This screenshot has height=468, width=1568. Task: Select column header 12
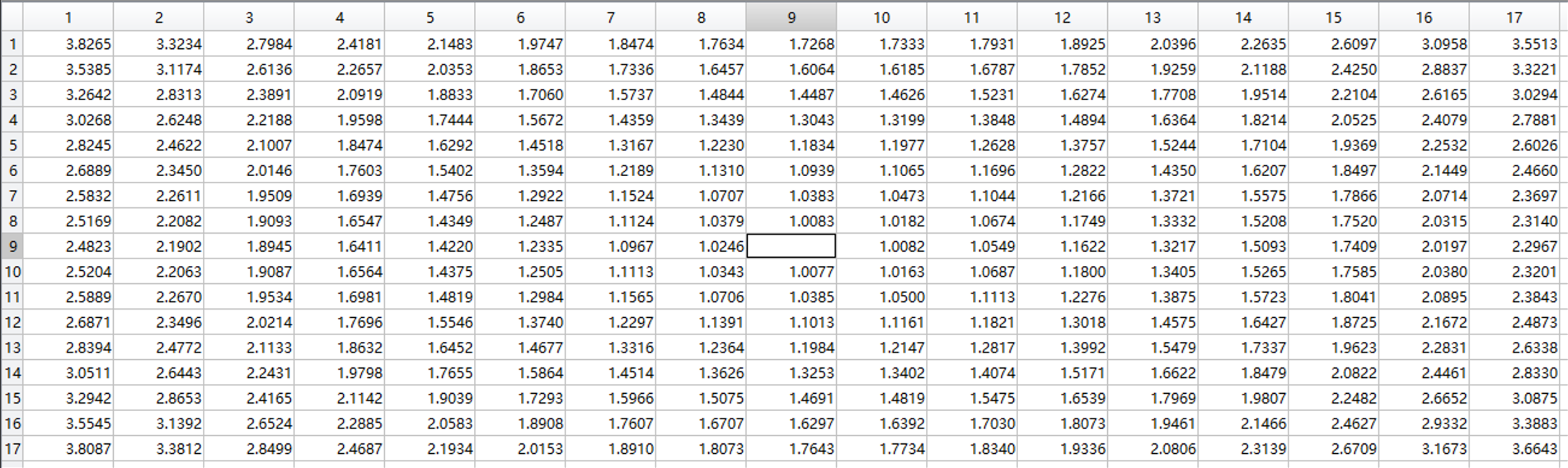pyautogui.click(x=1062, y=17)
